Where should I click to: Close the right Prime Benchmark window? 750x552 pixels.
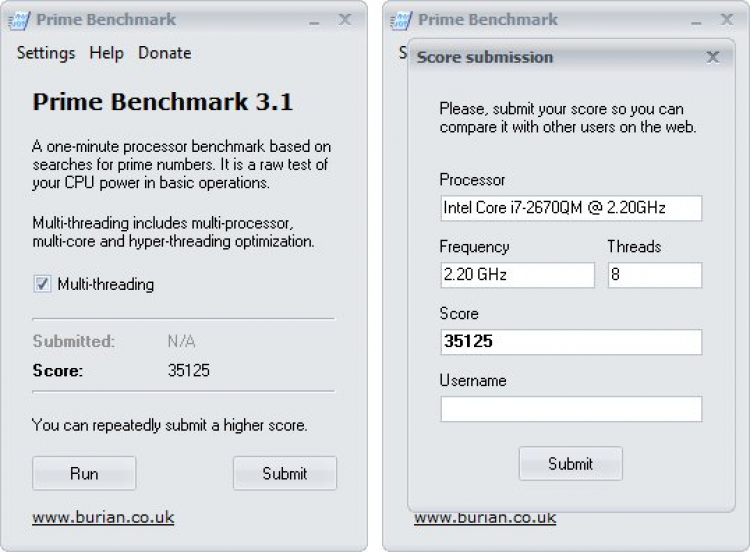click(x=727, y=19)
